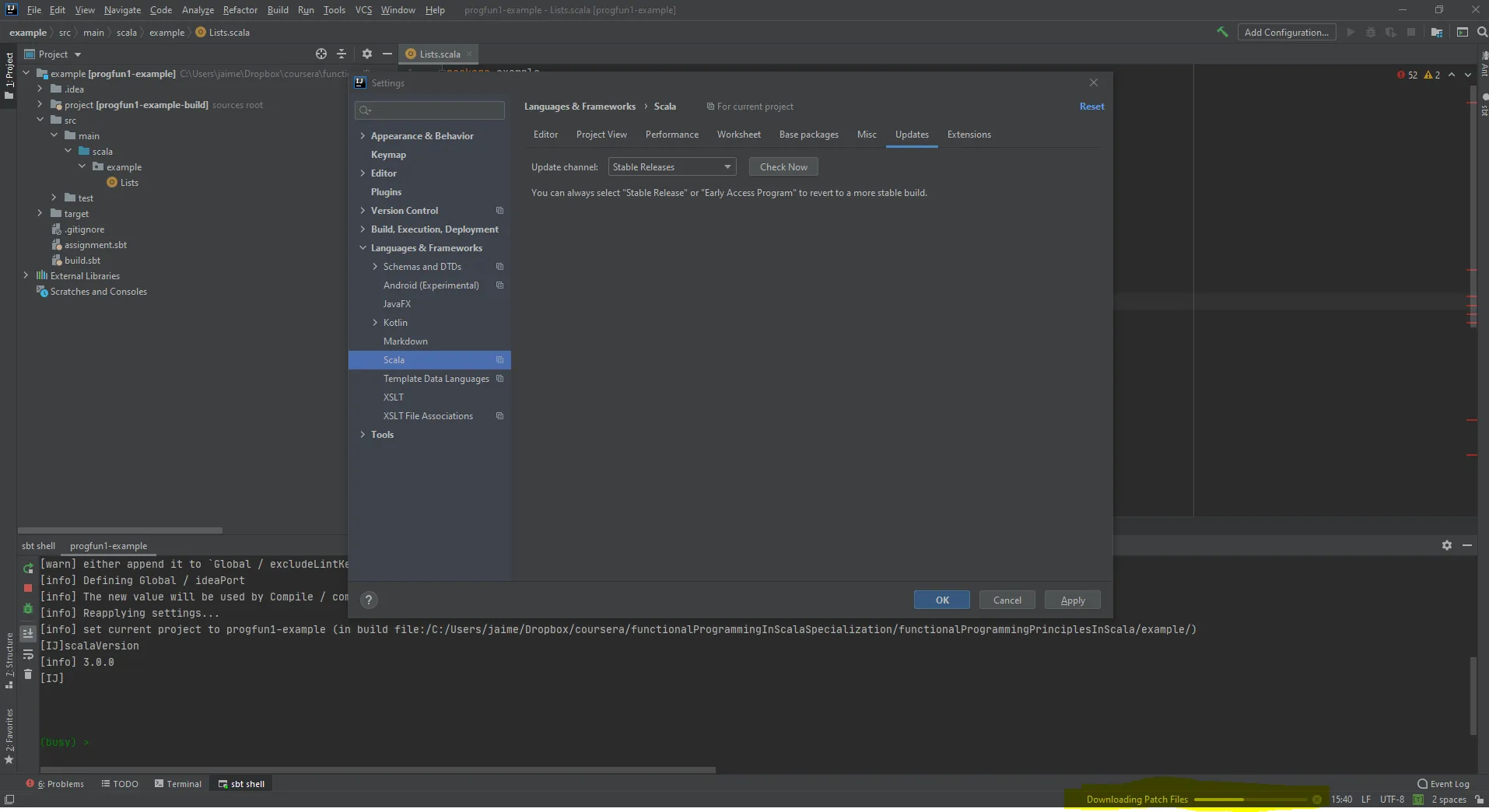1489x812 pixels.
Task: Click OK in the Settings dialog
Action: pos(942,600)
